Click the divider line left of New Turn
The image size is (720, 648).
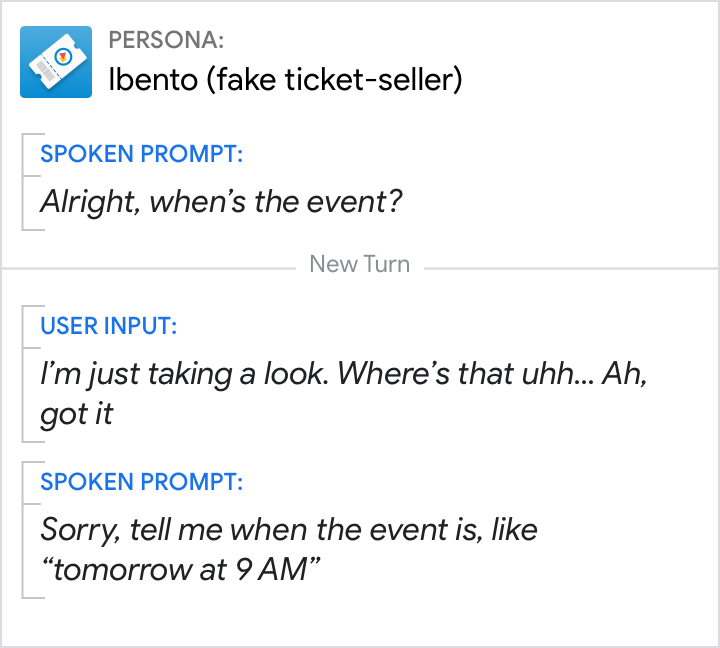tap(150, 268)
